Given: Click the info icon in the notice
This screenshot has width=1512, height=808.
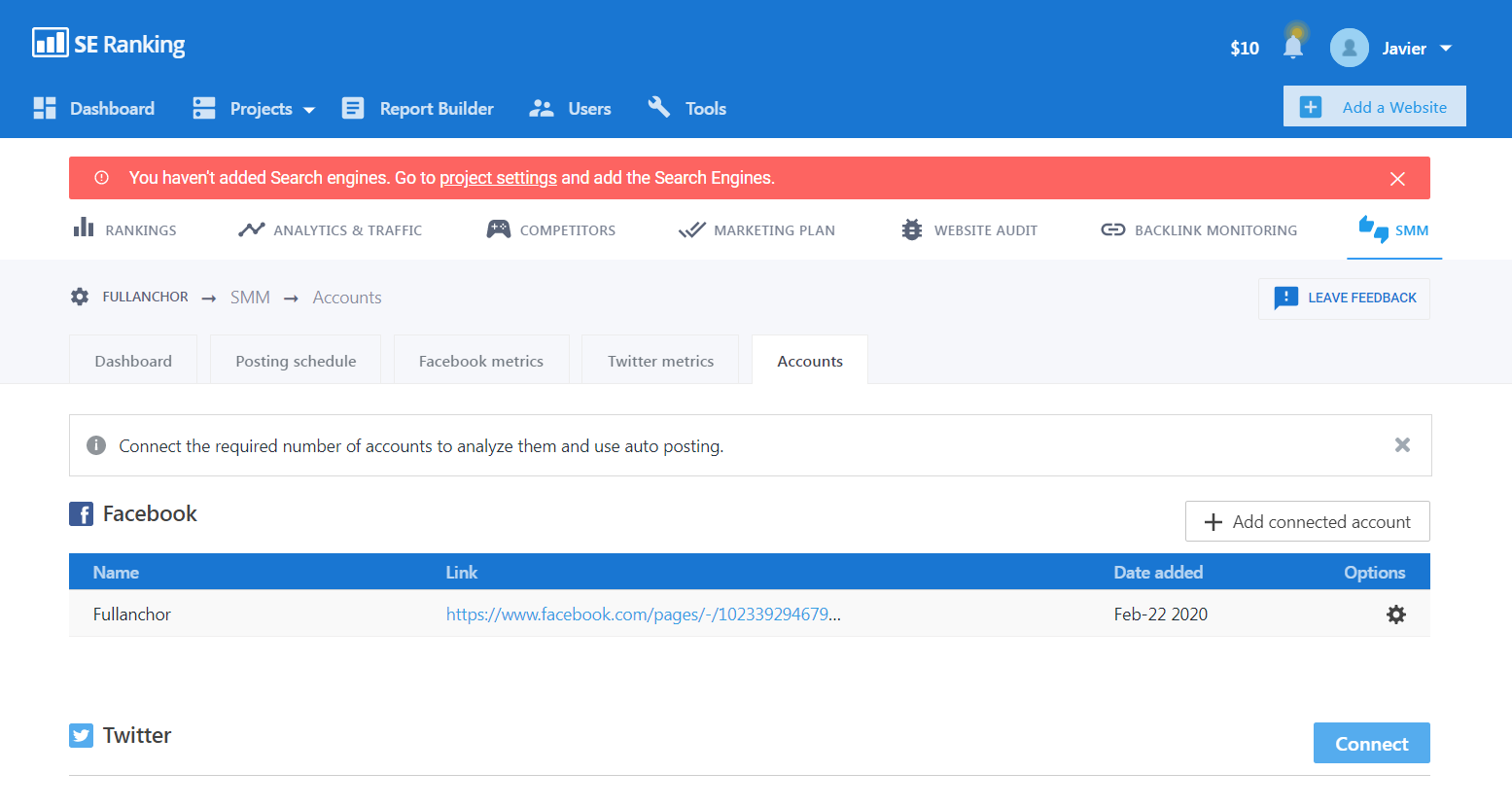Looking at the screenshot, I should click(96, 445).
